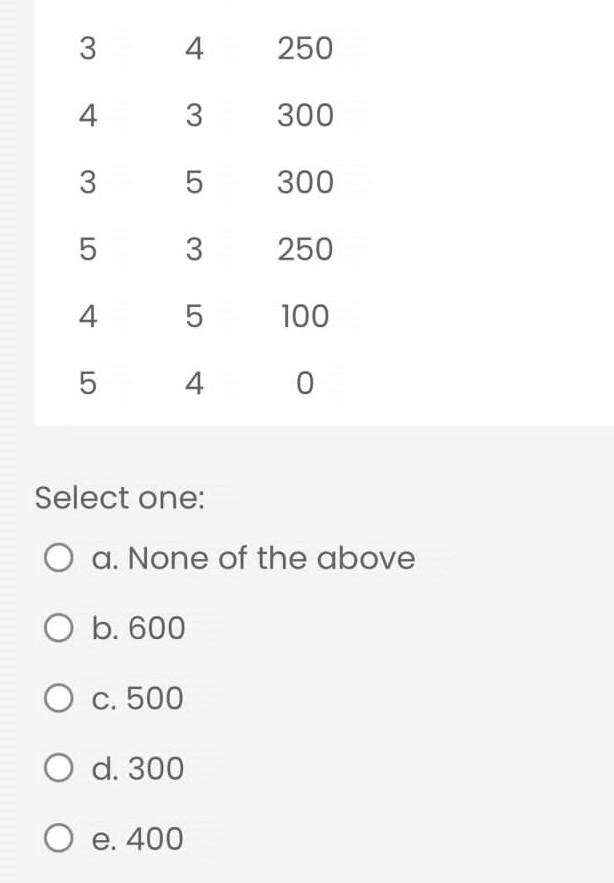
Task: Click the 5 in the bottom-left table cell
Action: [x=88, y=382]
